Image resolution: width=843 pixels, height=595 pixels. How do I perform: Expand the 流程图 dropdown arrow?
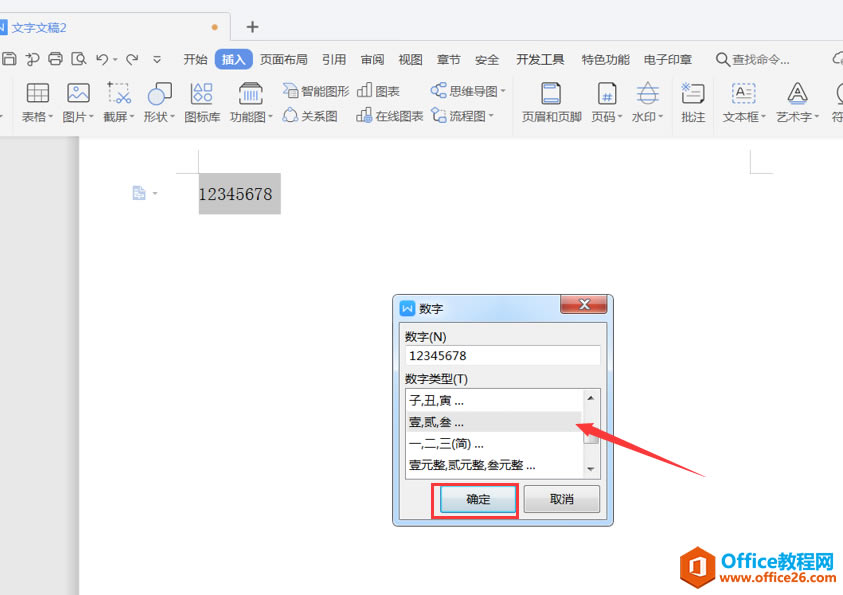coord(491,116)
